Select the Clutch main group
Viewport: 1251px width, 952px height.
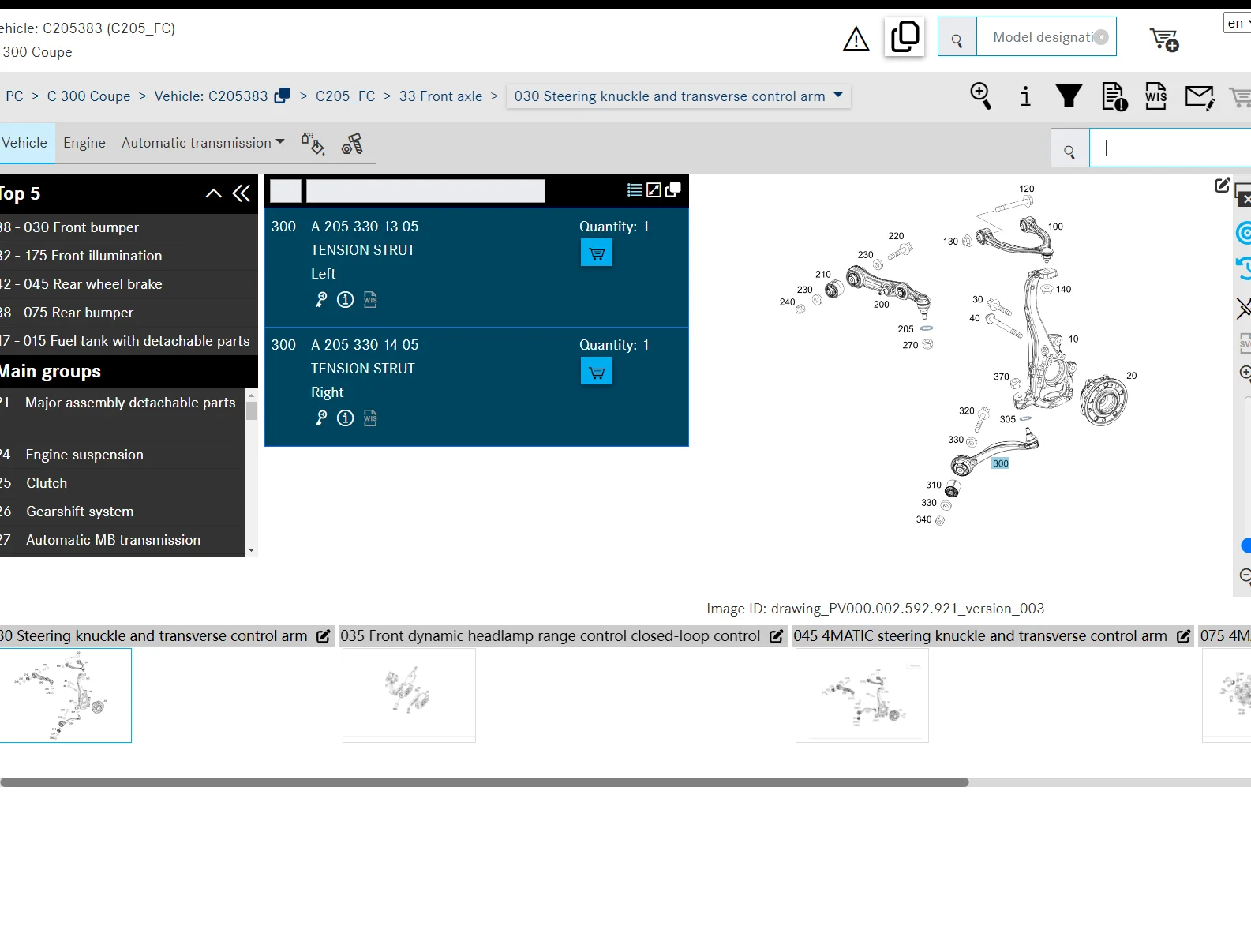(122, 483)
